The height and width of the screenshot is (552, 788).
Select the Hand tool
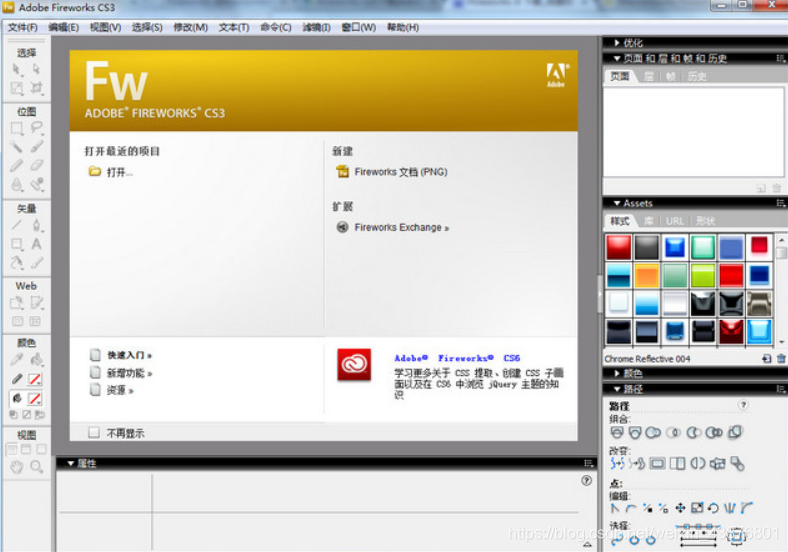tap(17, 467)
